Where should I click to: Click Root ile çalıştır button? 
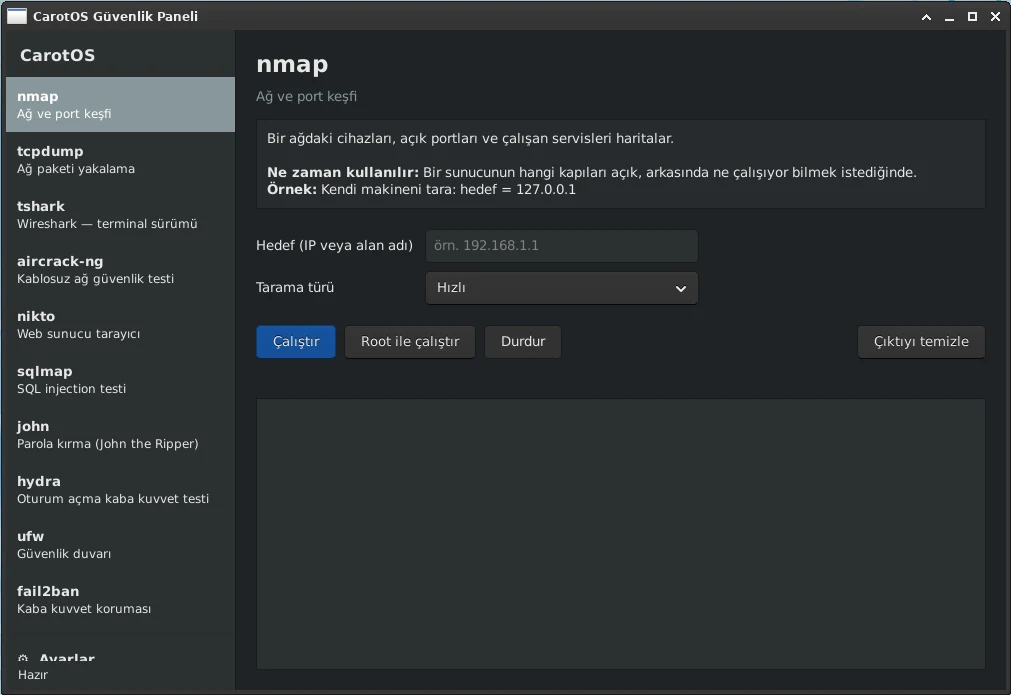(x=410, y=342)
